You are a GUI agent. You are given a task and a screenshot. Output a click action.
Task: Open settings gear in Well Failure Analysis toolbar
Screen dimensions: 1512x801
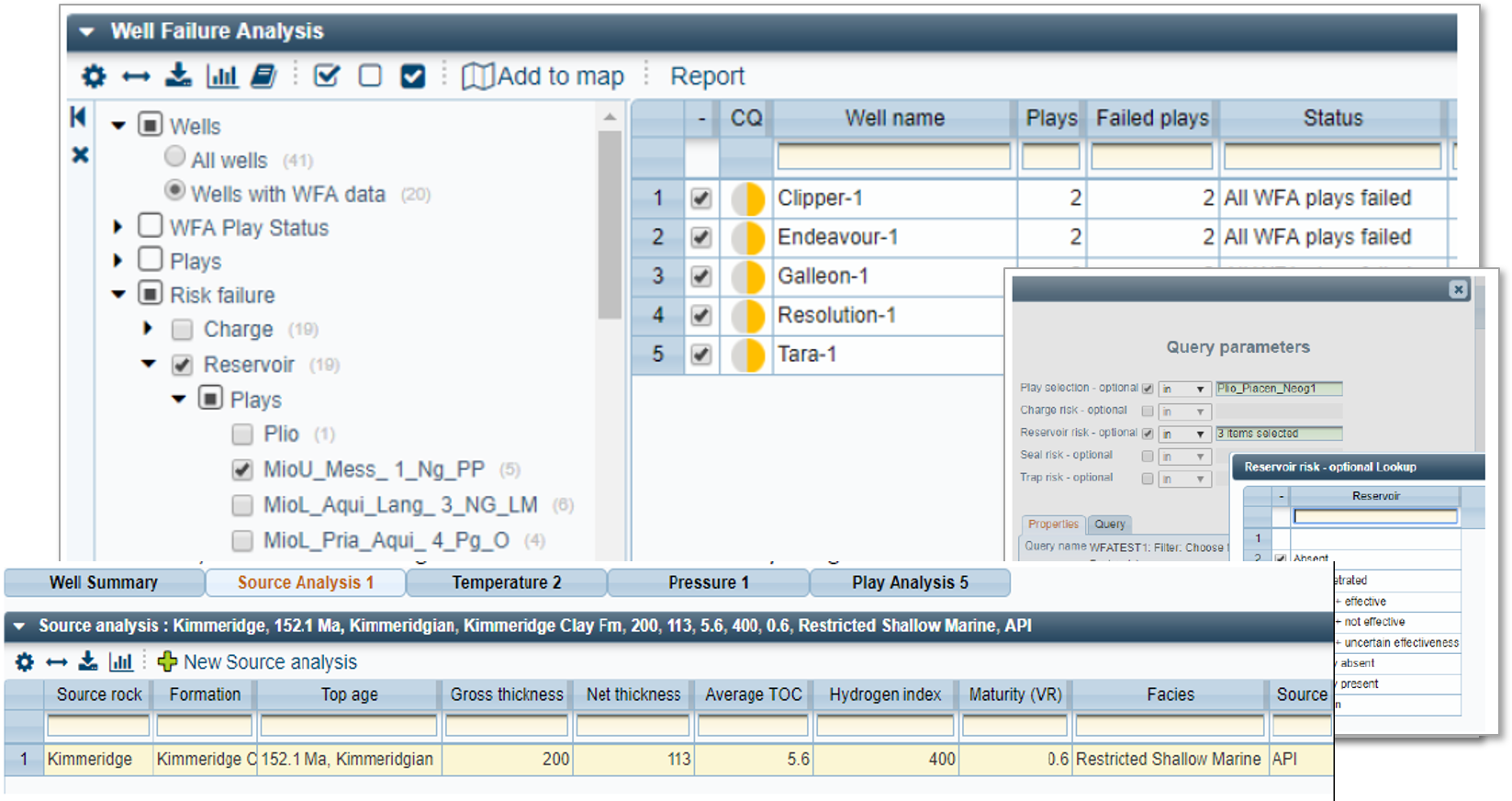(x=94, y=76)
